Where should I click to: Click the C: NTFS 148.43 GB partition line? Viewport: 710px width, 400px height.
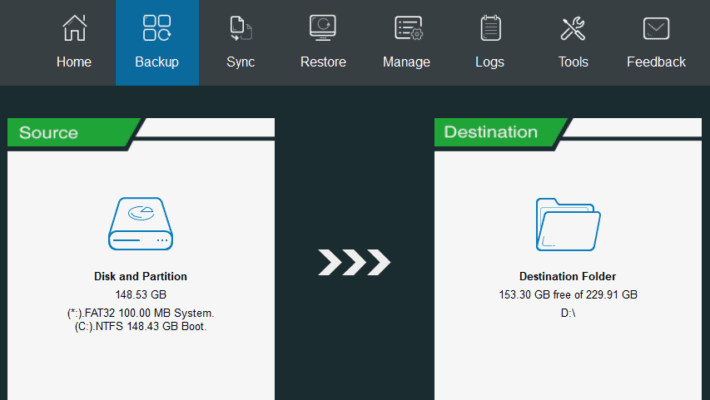tap(140, 326)
